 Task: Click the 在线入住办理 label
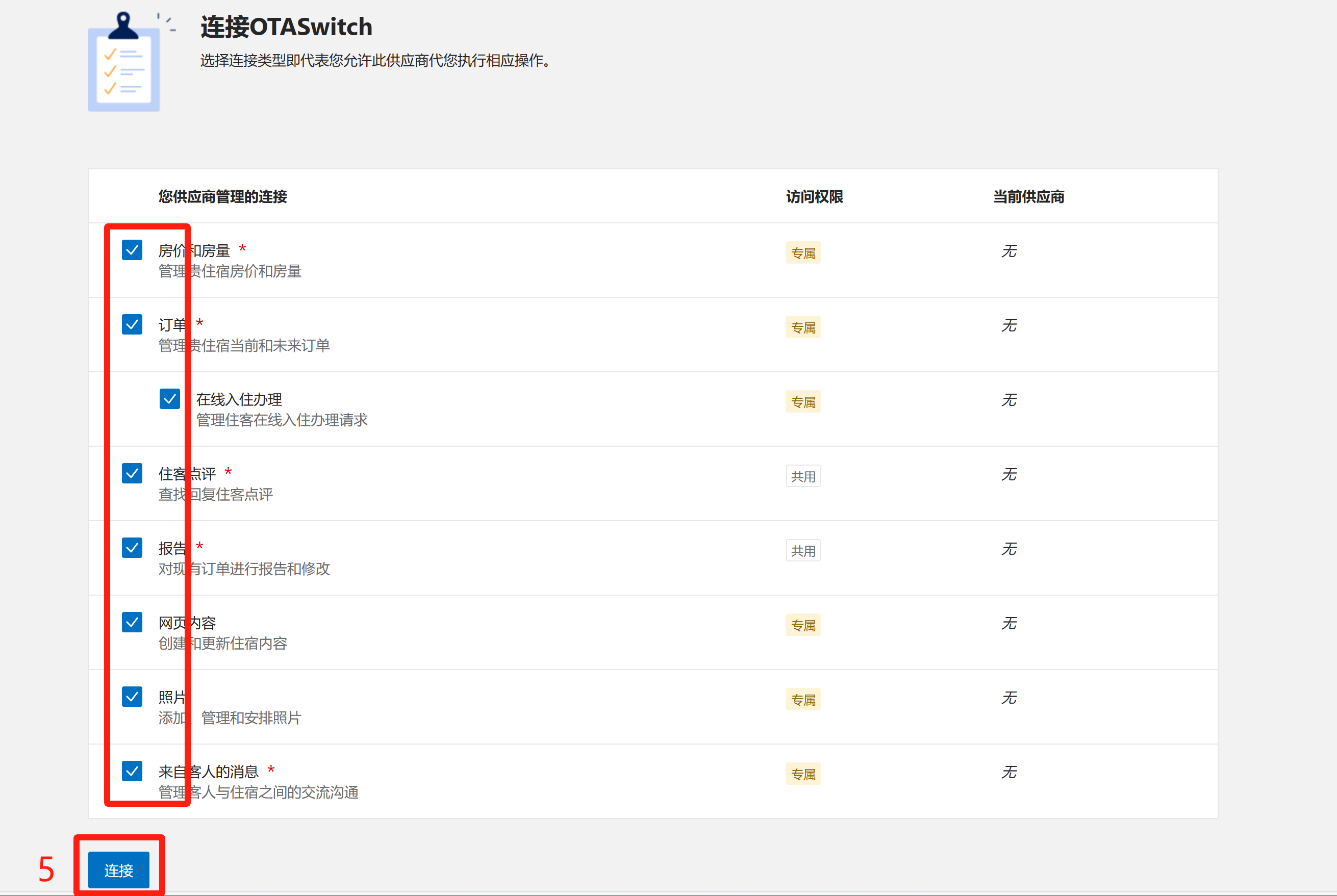coord(239,399)
